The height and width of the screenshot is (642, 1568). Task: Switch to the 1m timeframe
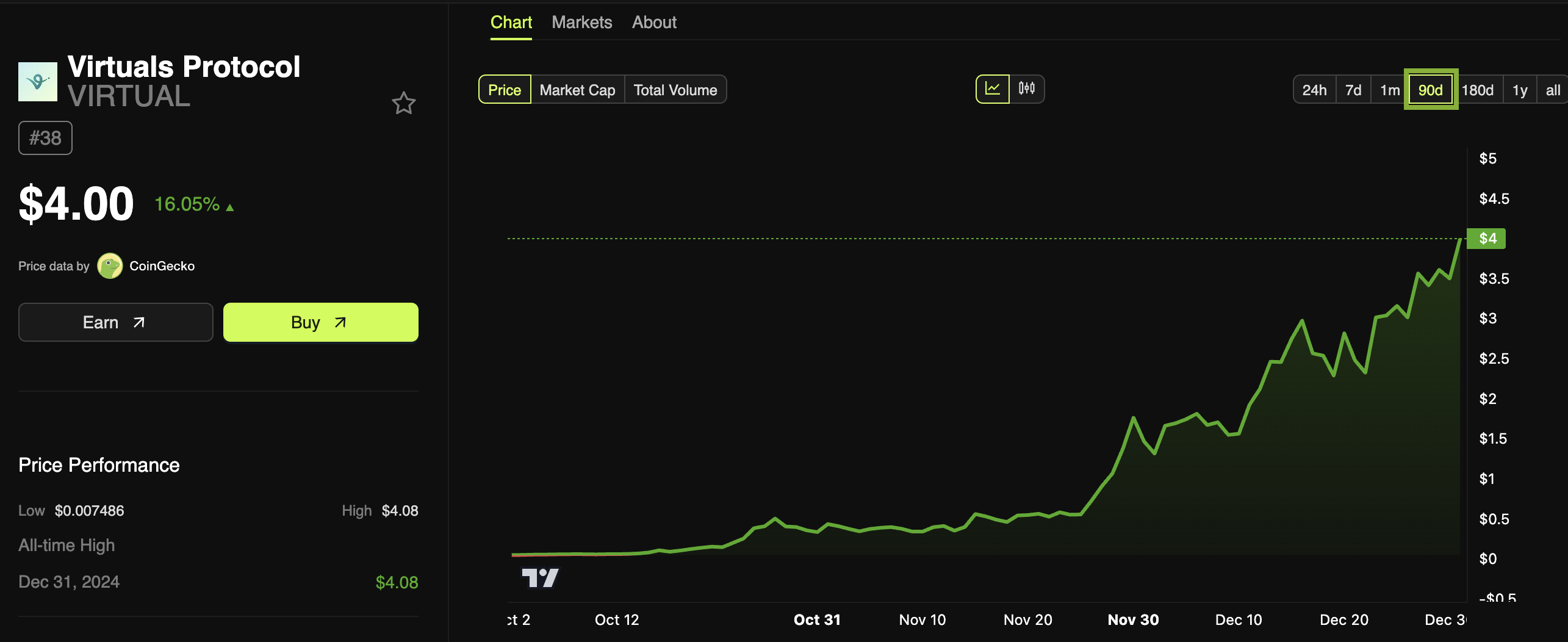tap(1390, 89)
